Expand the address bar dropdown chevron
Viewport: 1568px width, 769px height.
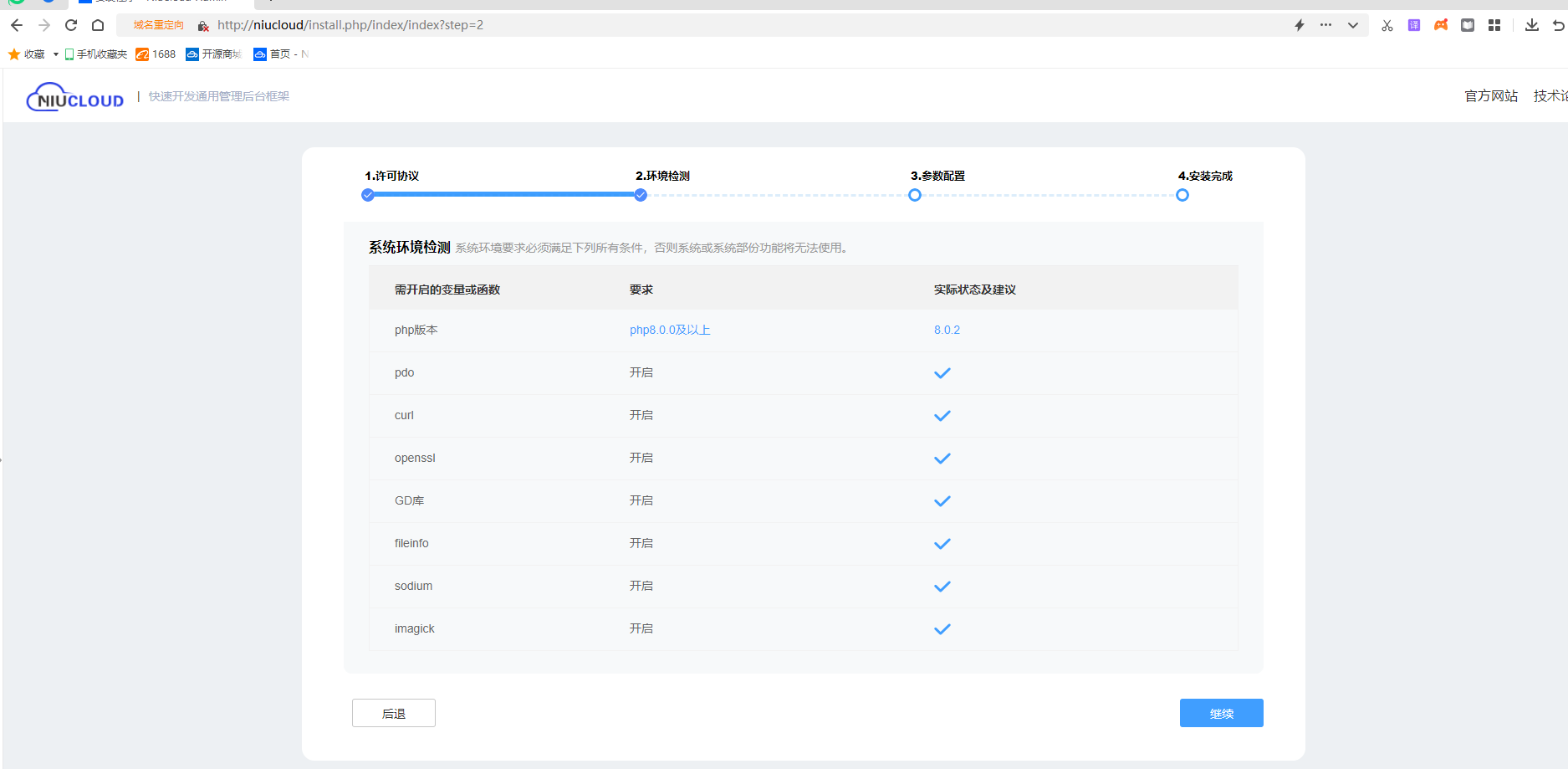pyautogui.click(x=1353, y=25)
